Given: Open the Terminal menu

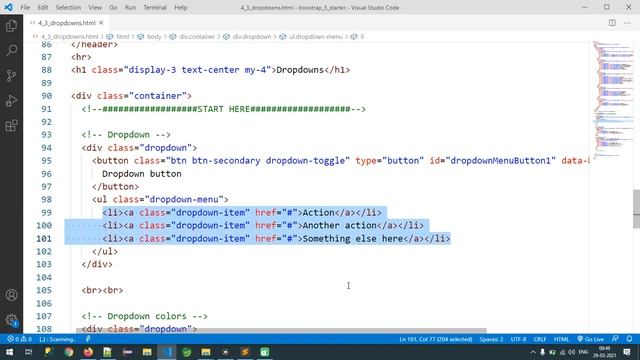Looking at the screenshot, I should point(155,7).
